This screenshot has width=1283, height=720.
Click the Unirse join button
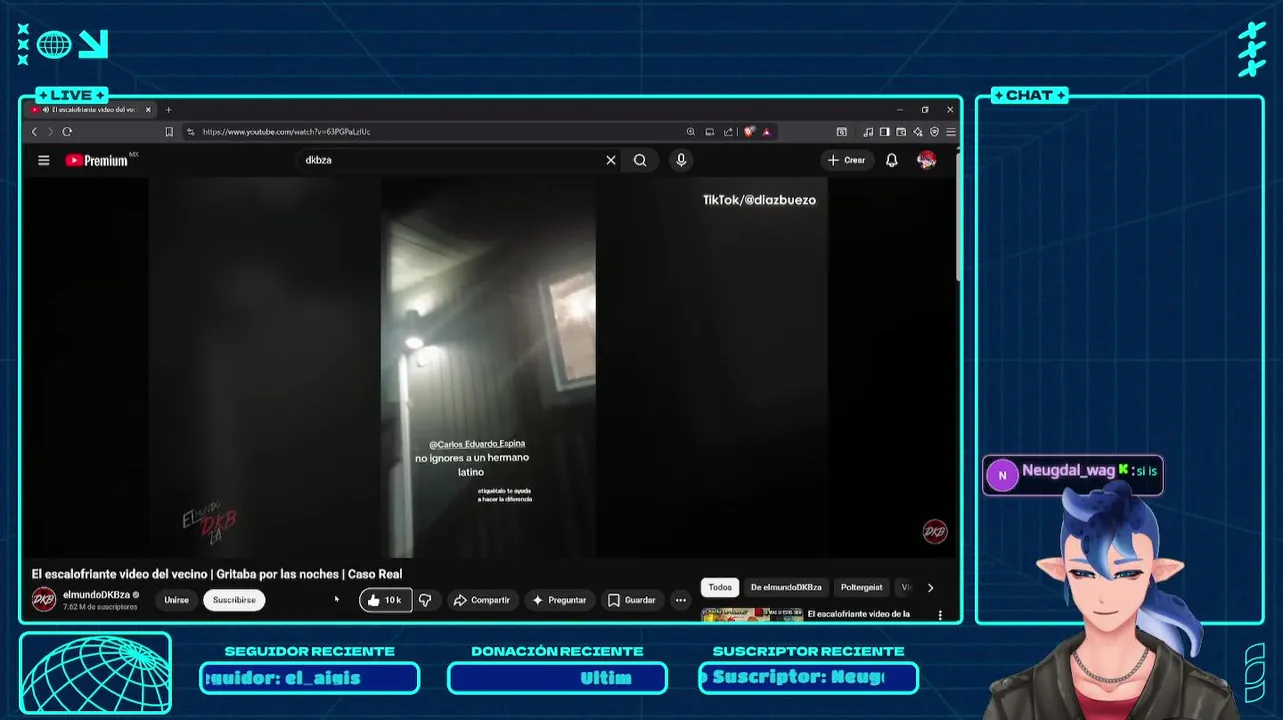pos(176,600)
